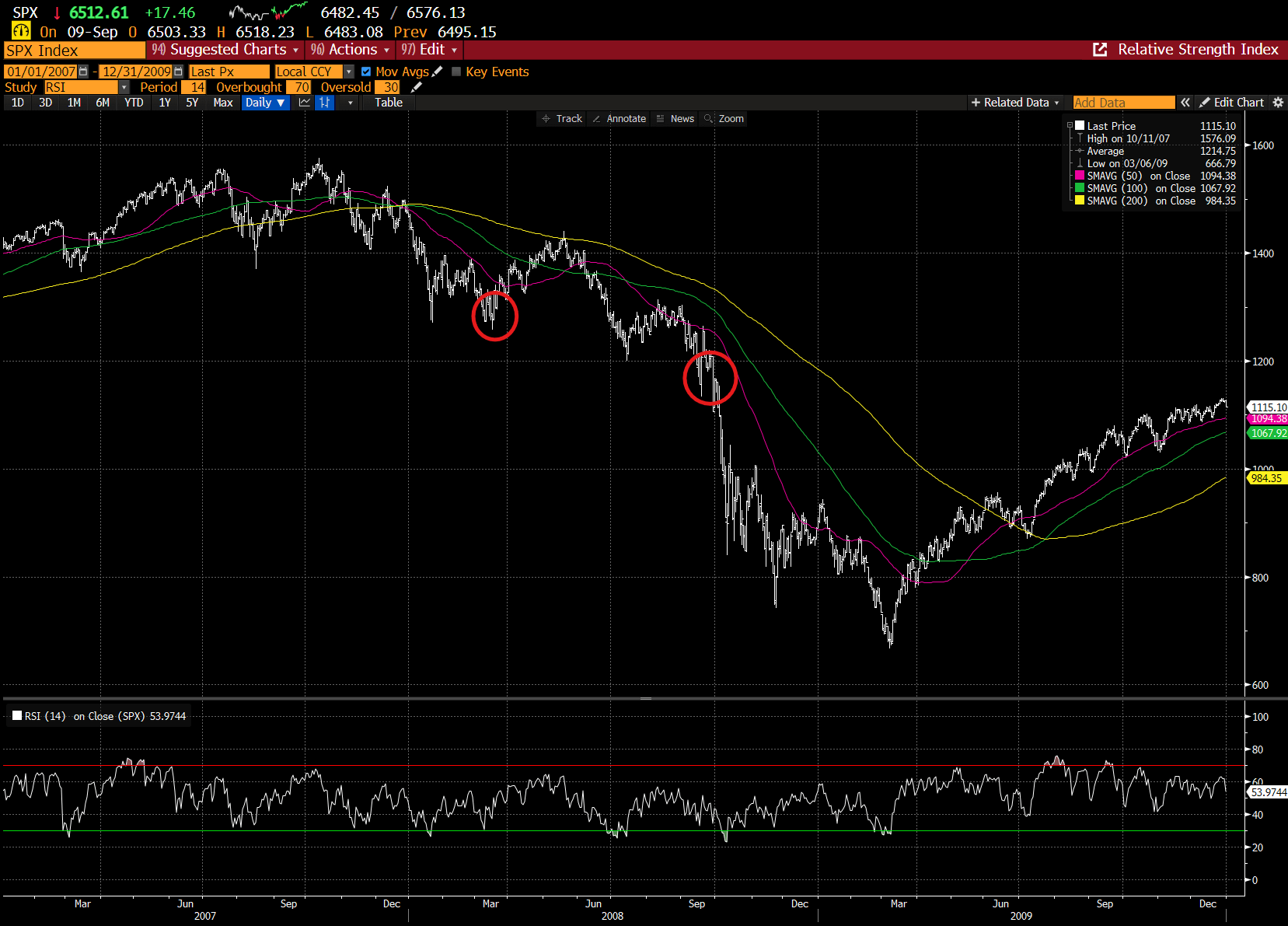The image size is (1288, 926).
Task: Toggle the Mov Avgs checkbox
Action: click(366, 72)
